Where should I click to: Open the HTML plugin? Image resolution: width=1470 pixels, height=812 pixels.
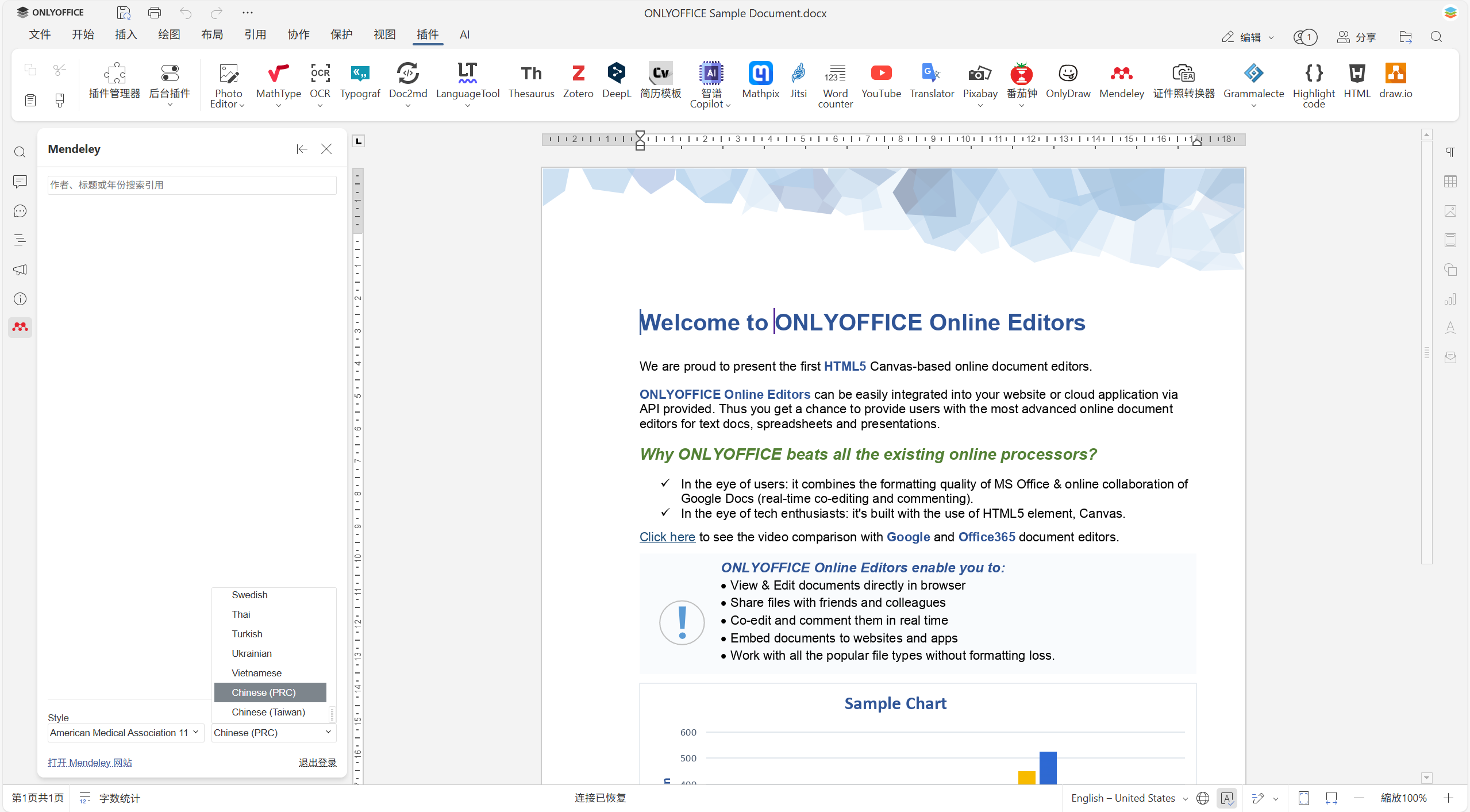1357,80
